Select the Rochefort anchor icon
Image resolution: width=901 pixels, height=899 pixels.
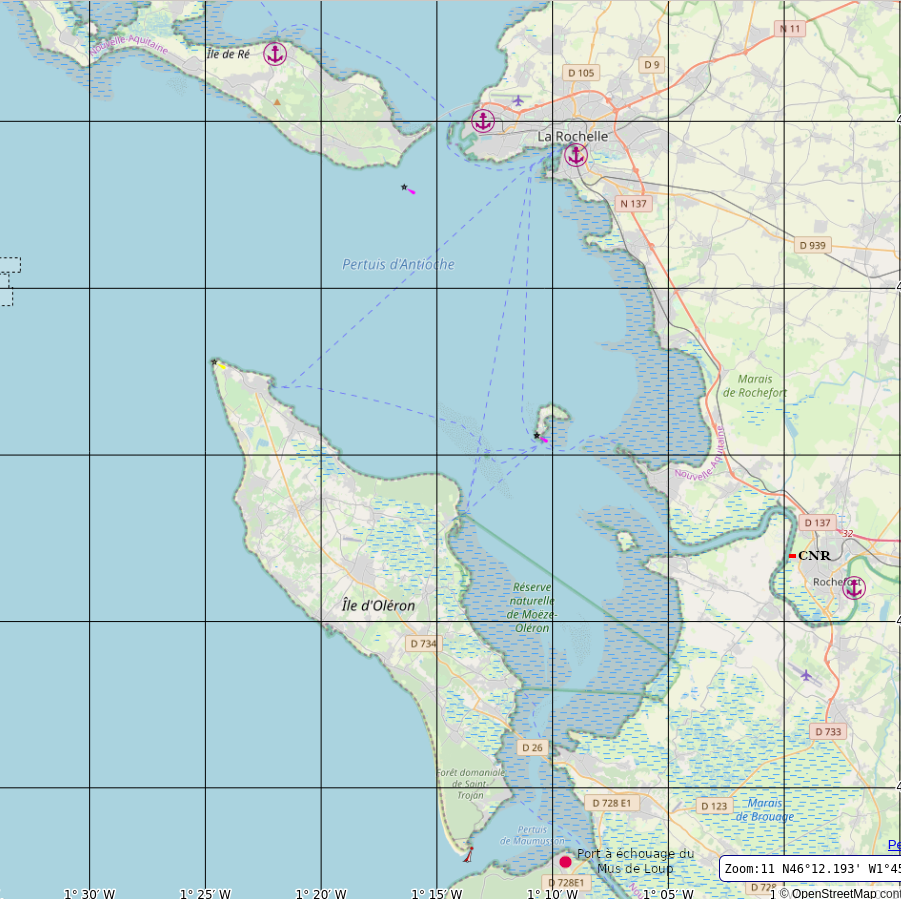[x=853, y=588]
